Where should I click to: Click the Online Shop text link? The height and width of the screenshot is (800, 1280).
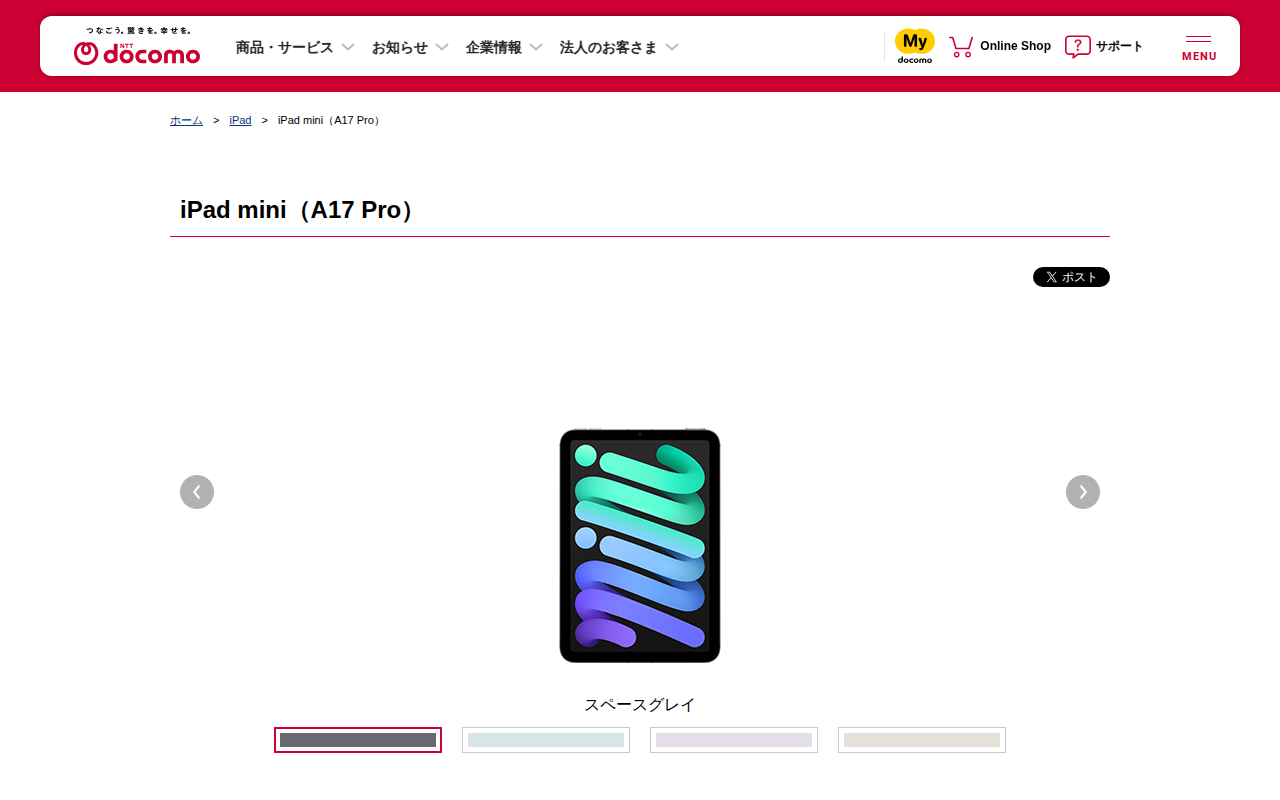[1015, 46]
